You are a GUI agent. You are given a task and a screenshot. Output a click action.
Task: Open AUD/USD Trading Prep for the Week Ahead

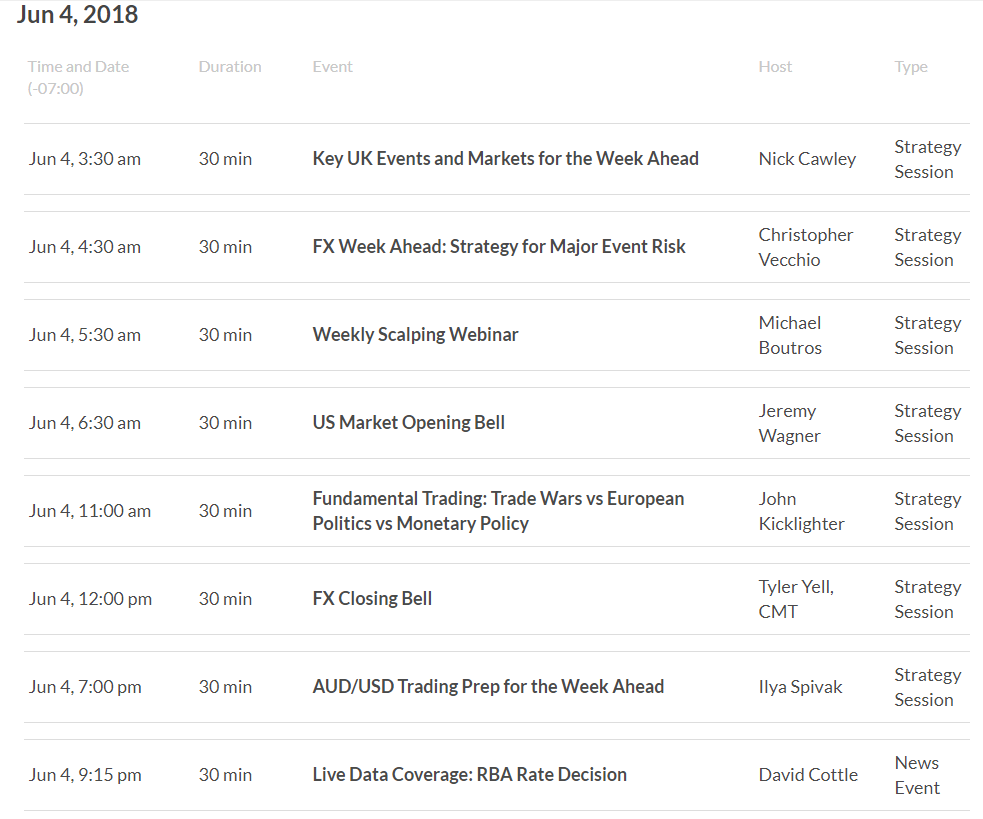pos(488,687)
